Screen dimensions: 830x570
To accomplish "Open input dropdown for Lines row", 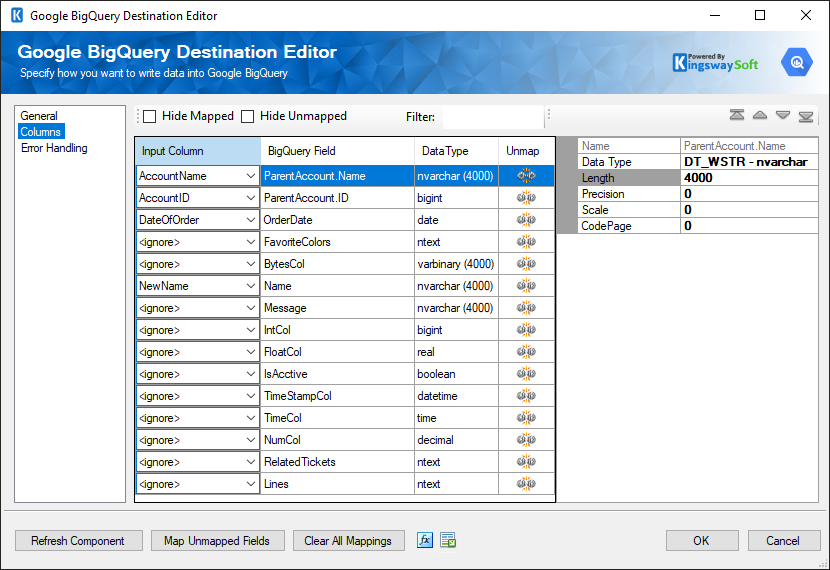I will point(251,484).
